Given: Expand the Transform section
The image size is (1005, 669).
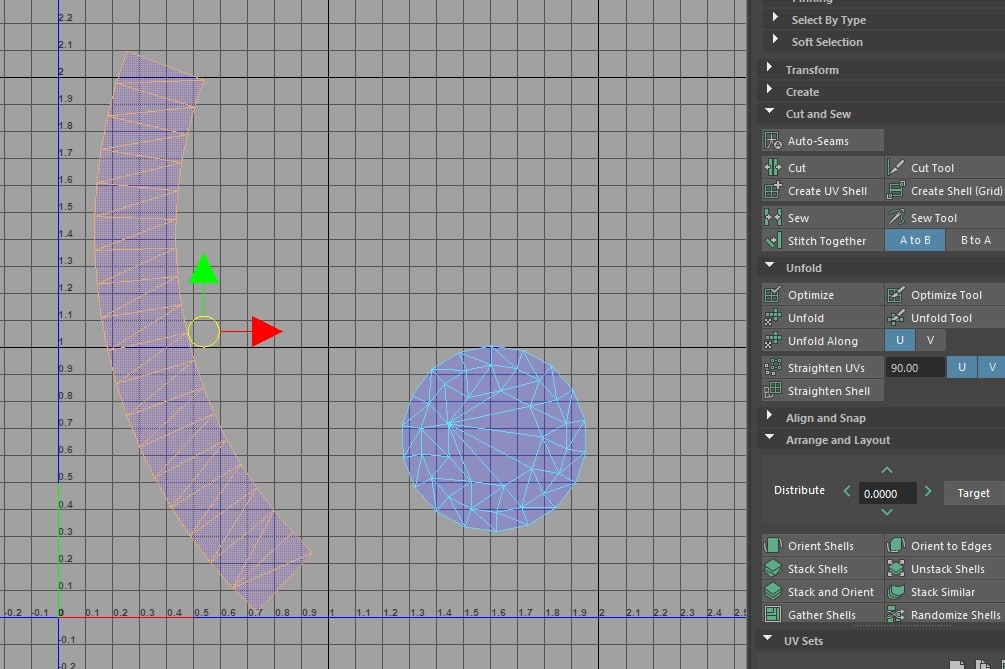Looking at the screenshot, I should tap(769, 67).
